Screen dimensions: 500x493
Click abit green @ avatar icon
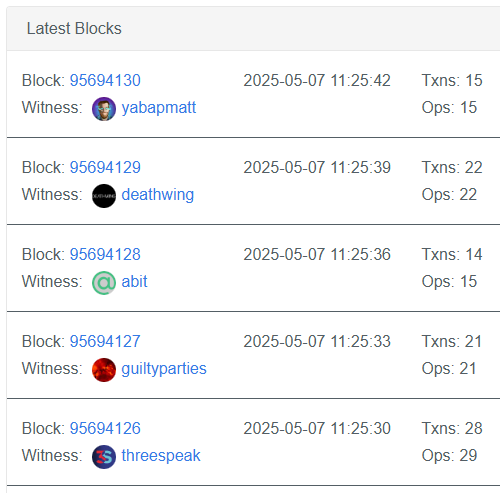[x=104, y=283]
